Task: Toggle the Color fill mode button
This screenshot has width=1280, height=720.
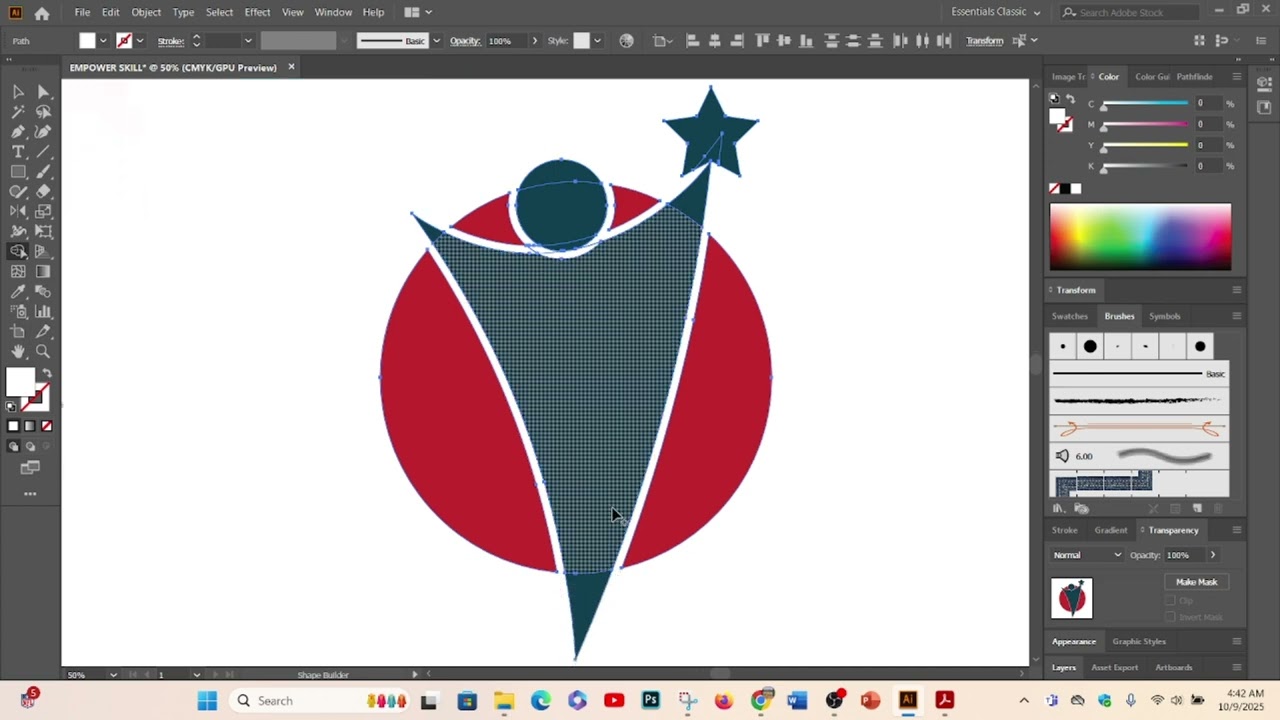Action: (x=13, y=426)
